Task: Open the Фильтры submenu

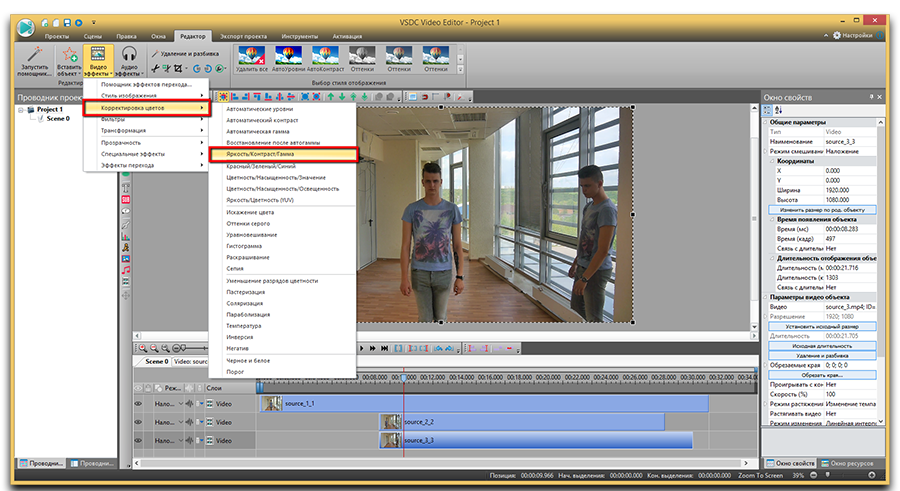Action: (147, 119)
